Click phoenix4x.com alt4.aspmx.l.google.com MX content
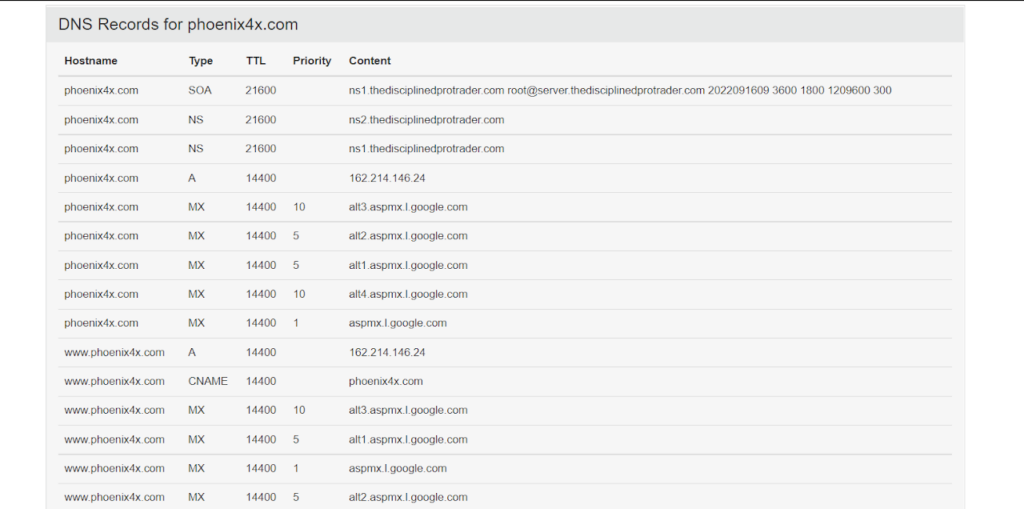Screen dimensions: 1024x509 tap(408, 294)
